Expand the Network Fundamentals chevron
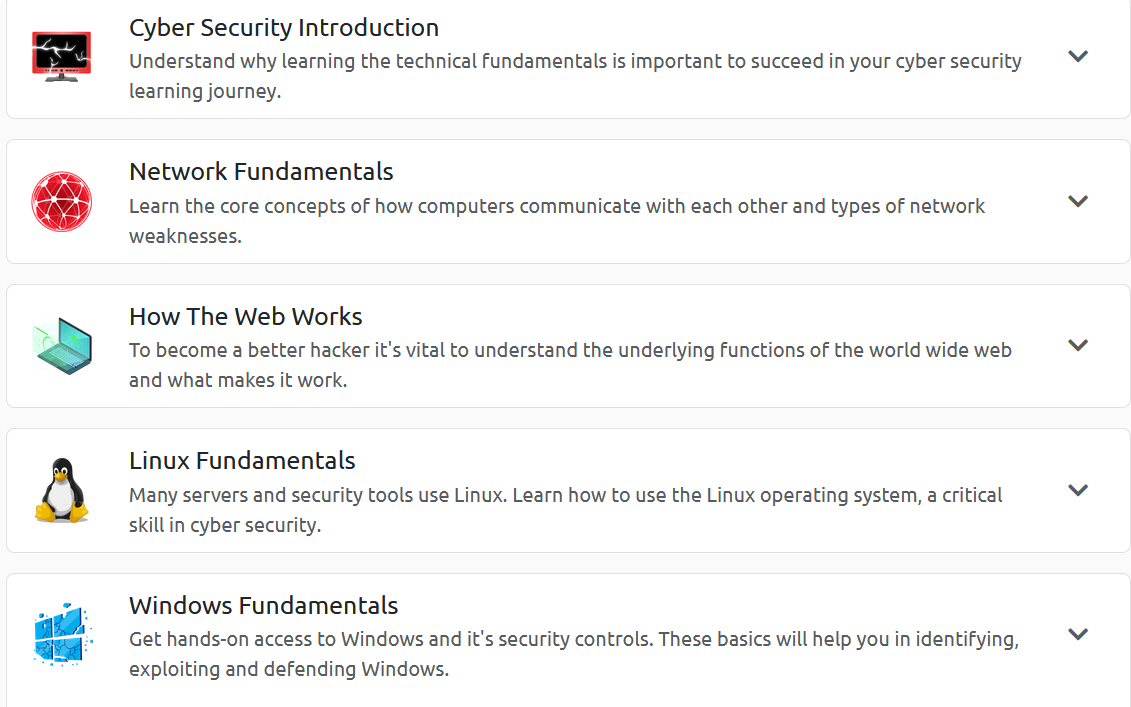Screen dimensions: 1131x707 [1077, 201]
